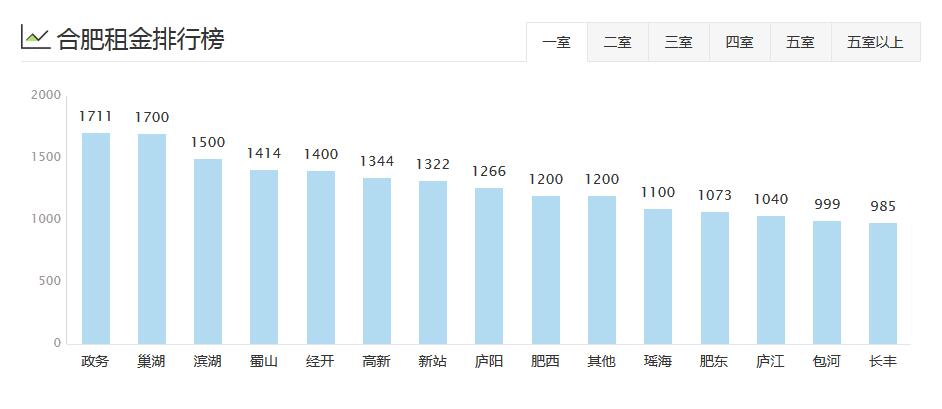Click the bar for 庐阳
The height and width of the screenshot is (409, 942).
489,266
